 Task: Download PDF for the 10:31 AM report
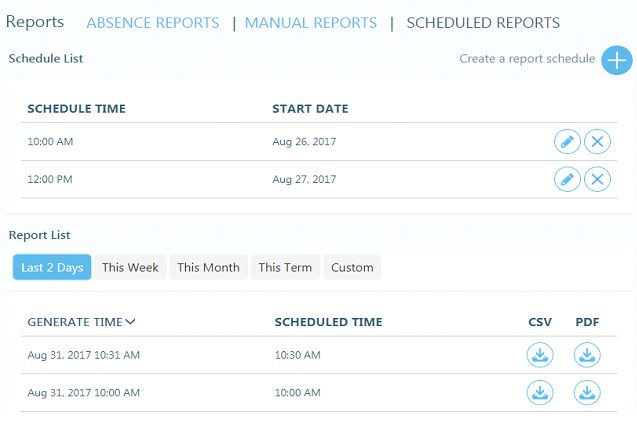coord(587,355)
